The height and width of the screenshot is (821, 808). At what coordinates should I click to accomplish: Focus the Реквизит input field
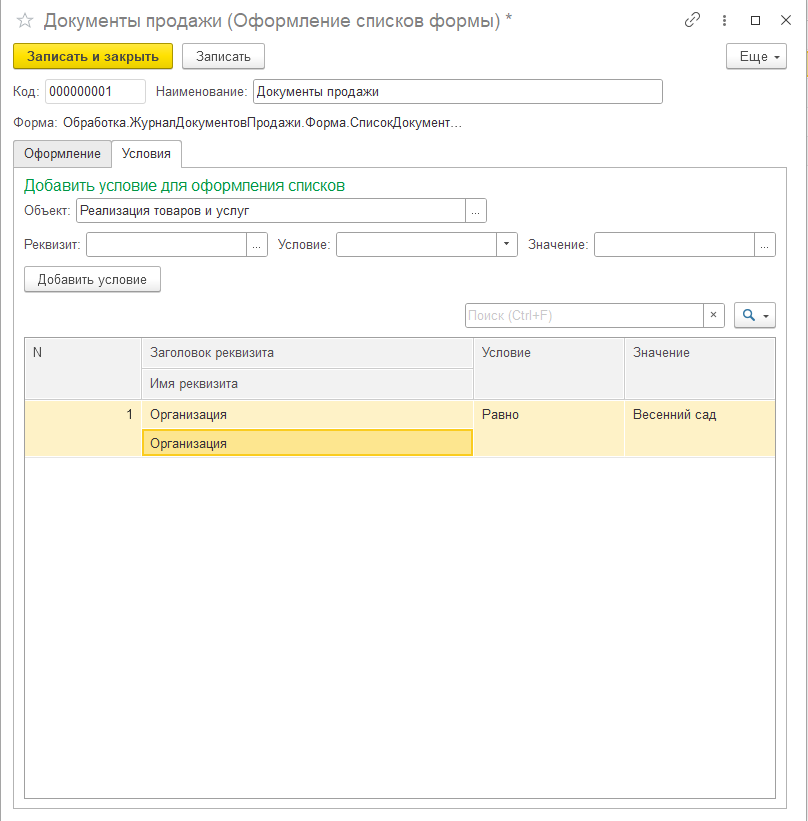(x=167, y=245)
